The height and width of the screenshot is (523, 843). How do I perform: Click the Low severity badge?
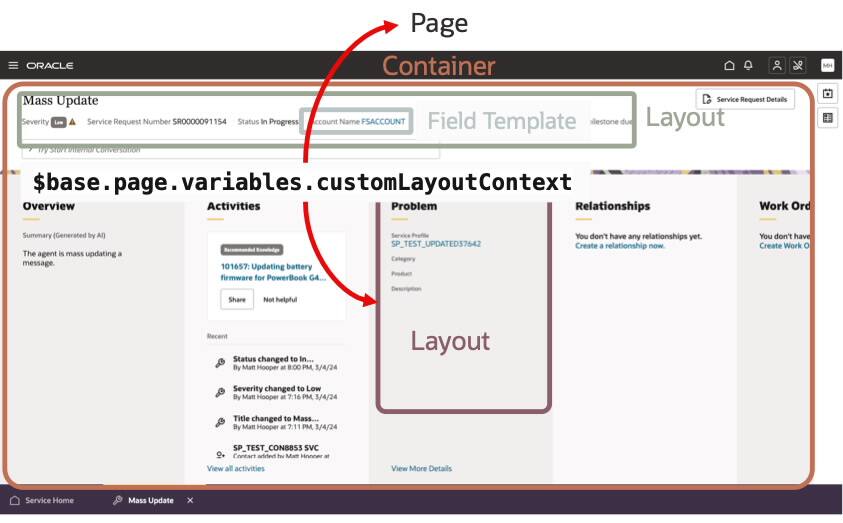point(59,122)
